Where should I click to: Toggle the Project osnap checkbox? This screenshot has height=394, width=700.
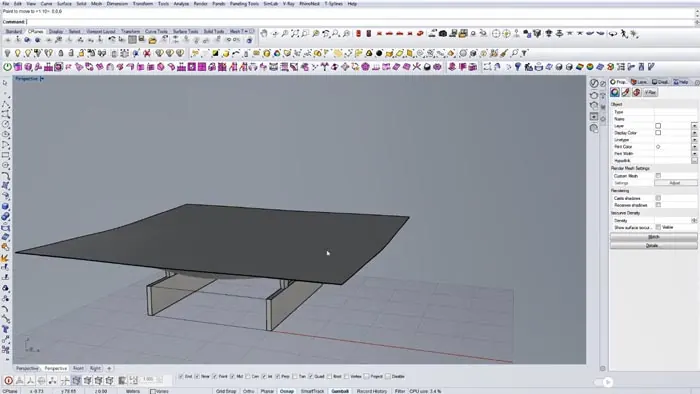click(x=367, y=377)
